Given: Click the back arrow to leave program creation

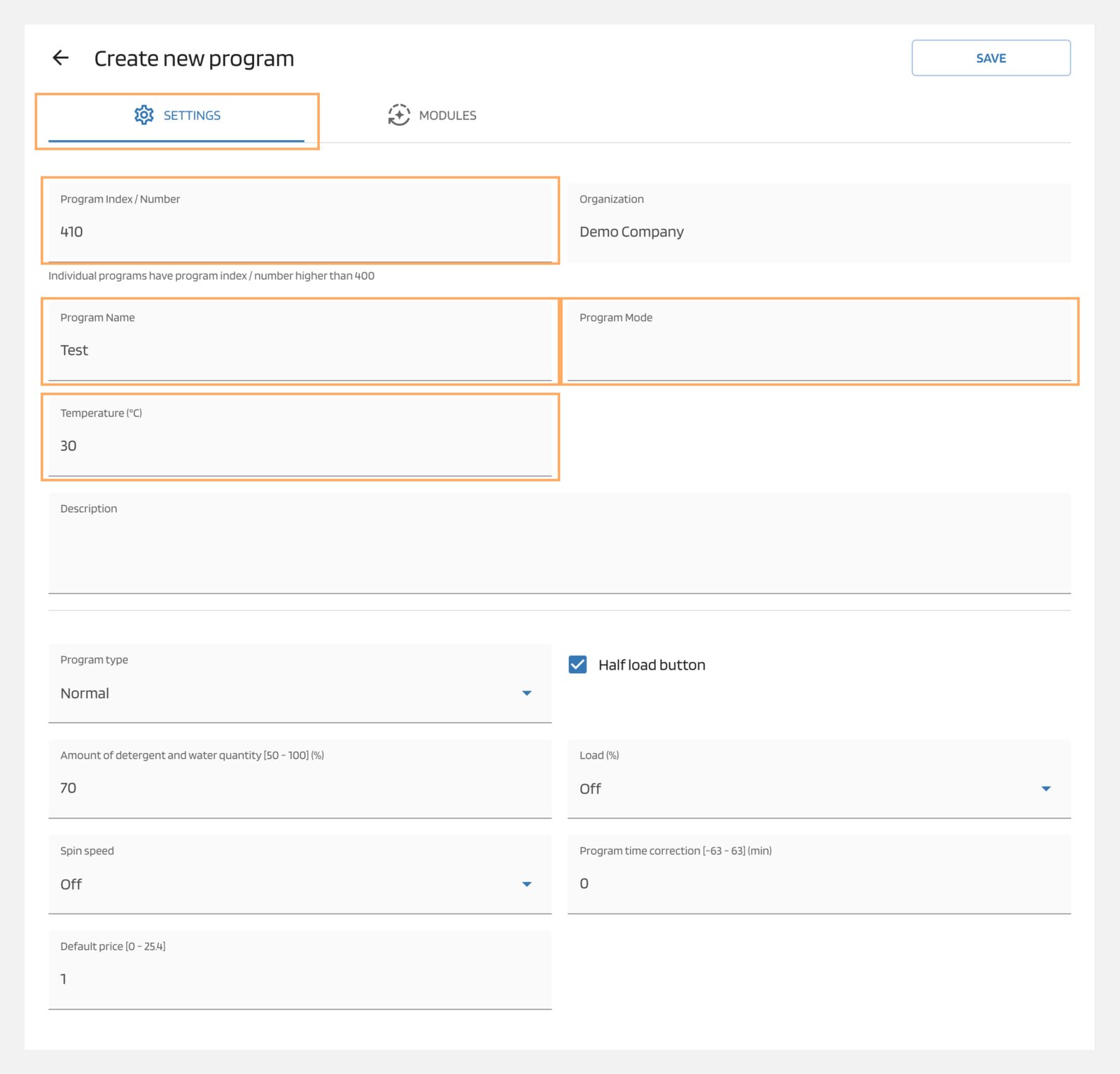Looking at the screenshot, I should [x=62, y=57].
